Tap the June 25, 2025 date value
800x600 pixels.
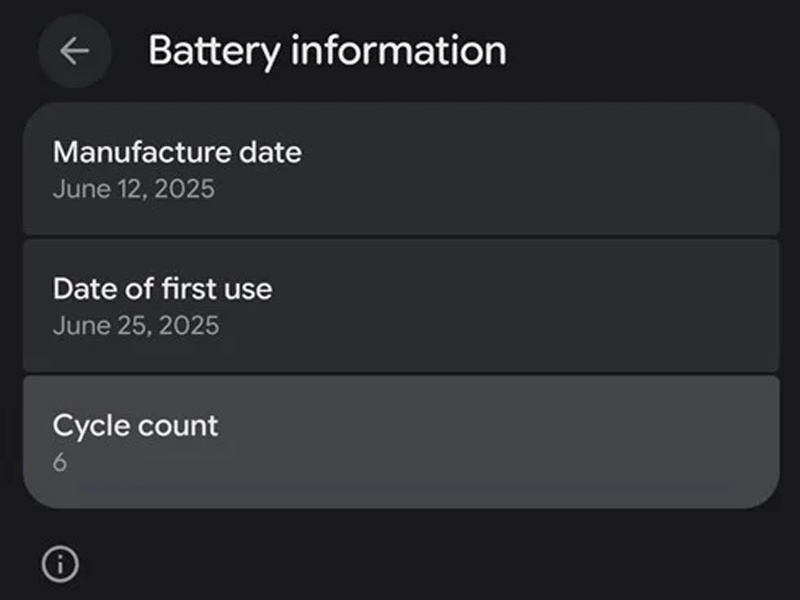click(x=135, y=326)
